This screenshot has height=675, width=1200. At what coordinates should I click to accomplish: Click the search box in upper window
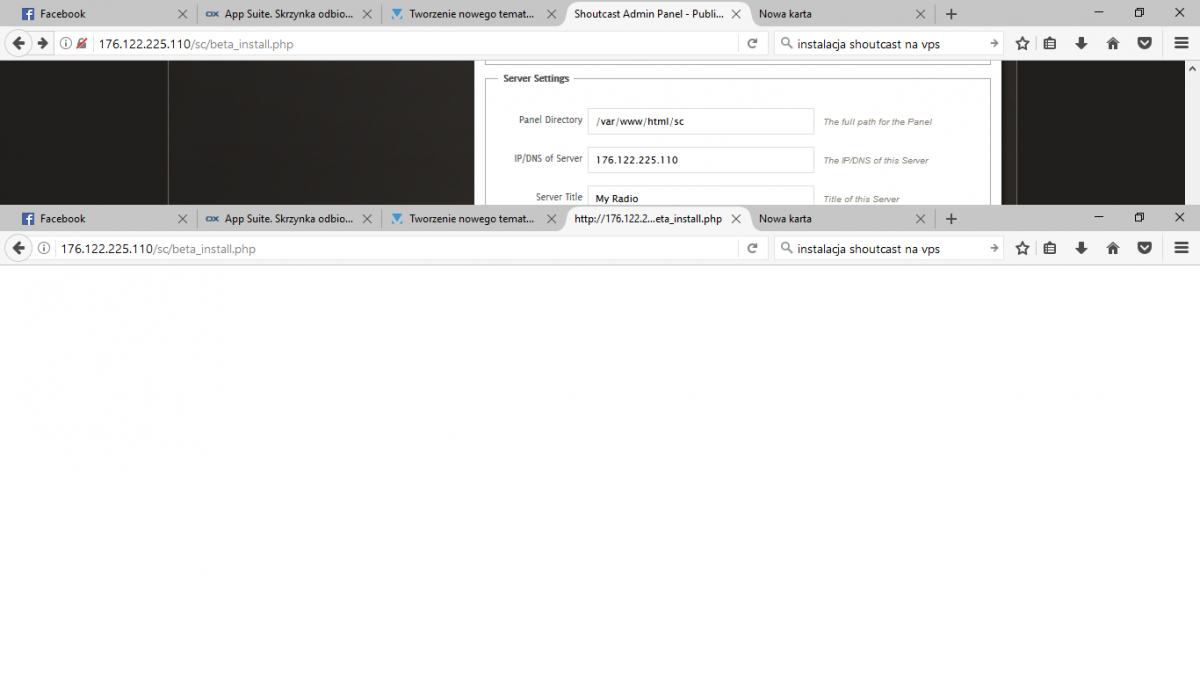888,44
